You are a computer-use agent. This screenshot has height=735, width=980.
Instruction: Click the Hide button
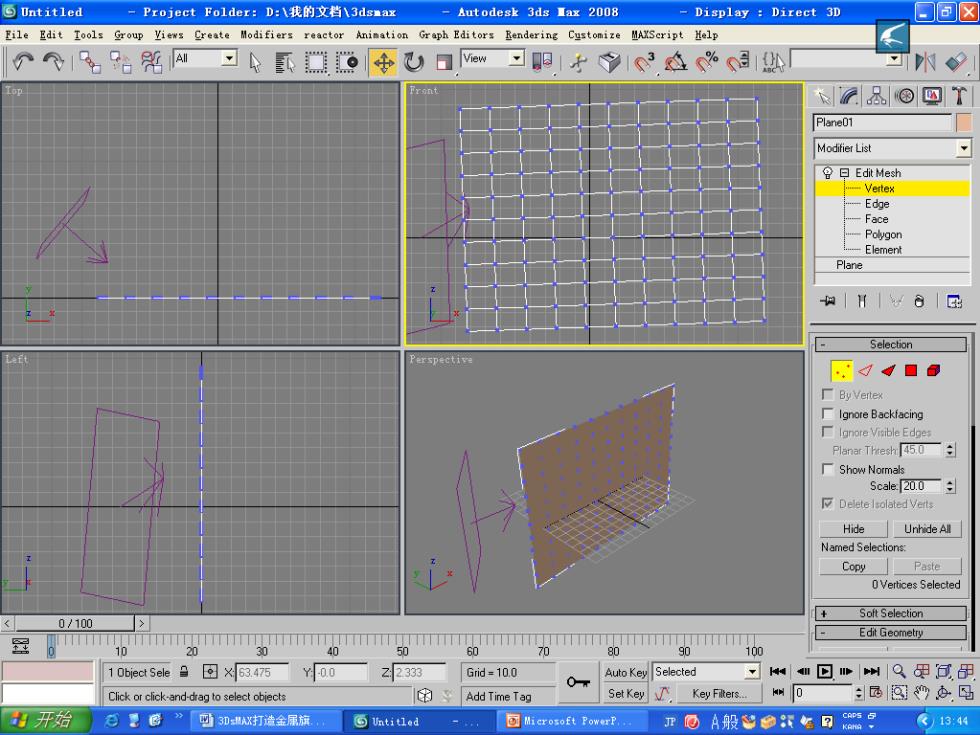[x=853, y=529]
